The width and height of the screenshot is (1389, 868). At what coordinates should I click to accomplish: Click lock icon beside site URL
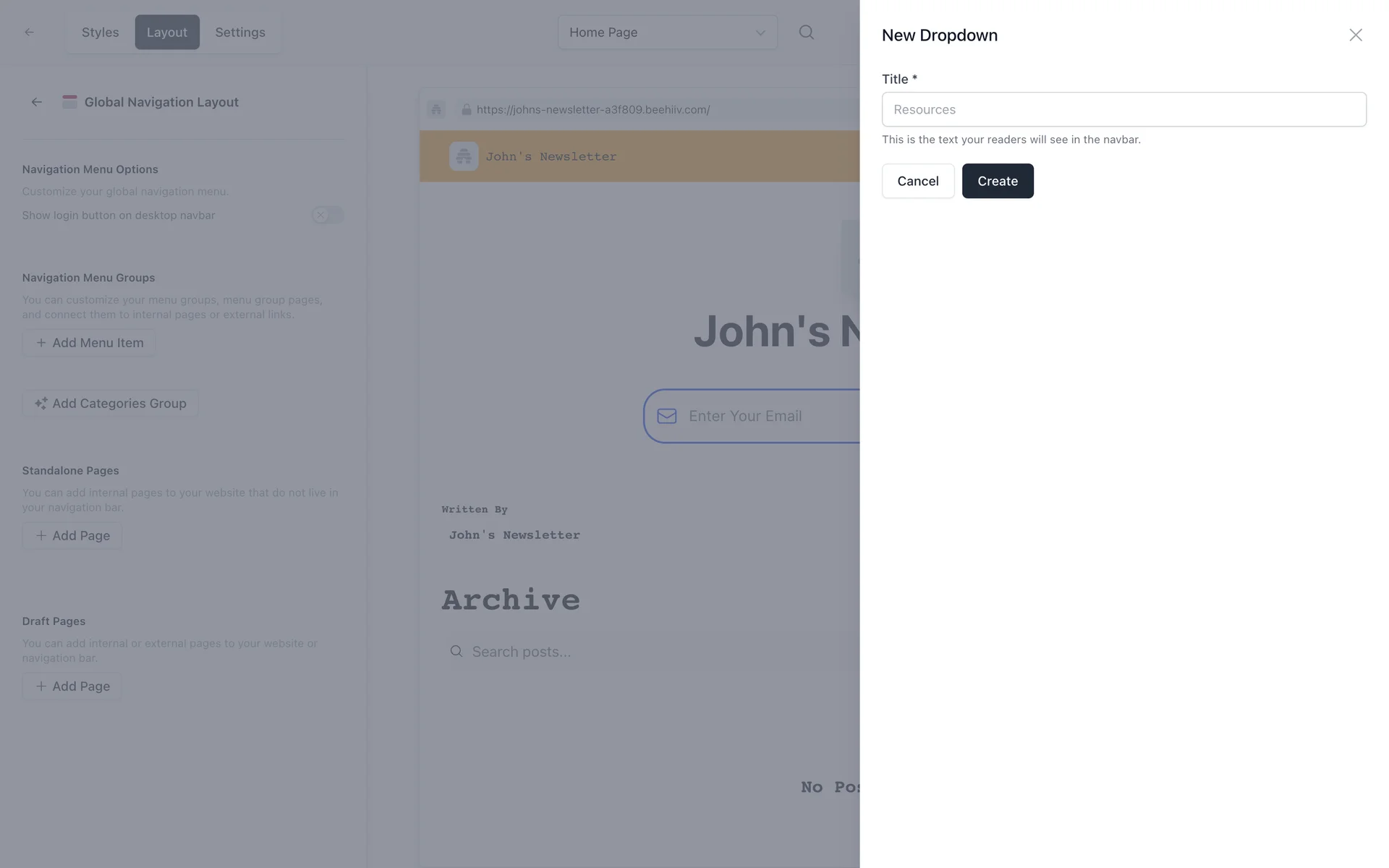pyautogui.click(x=466, y=109)
